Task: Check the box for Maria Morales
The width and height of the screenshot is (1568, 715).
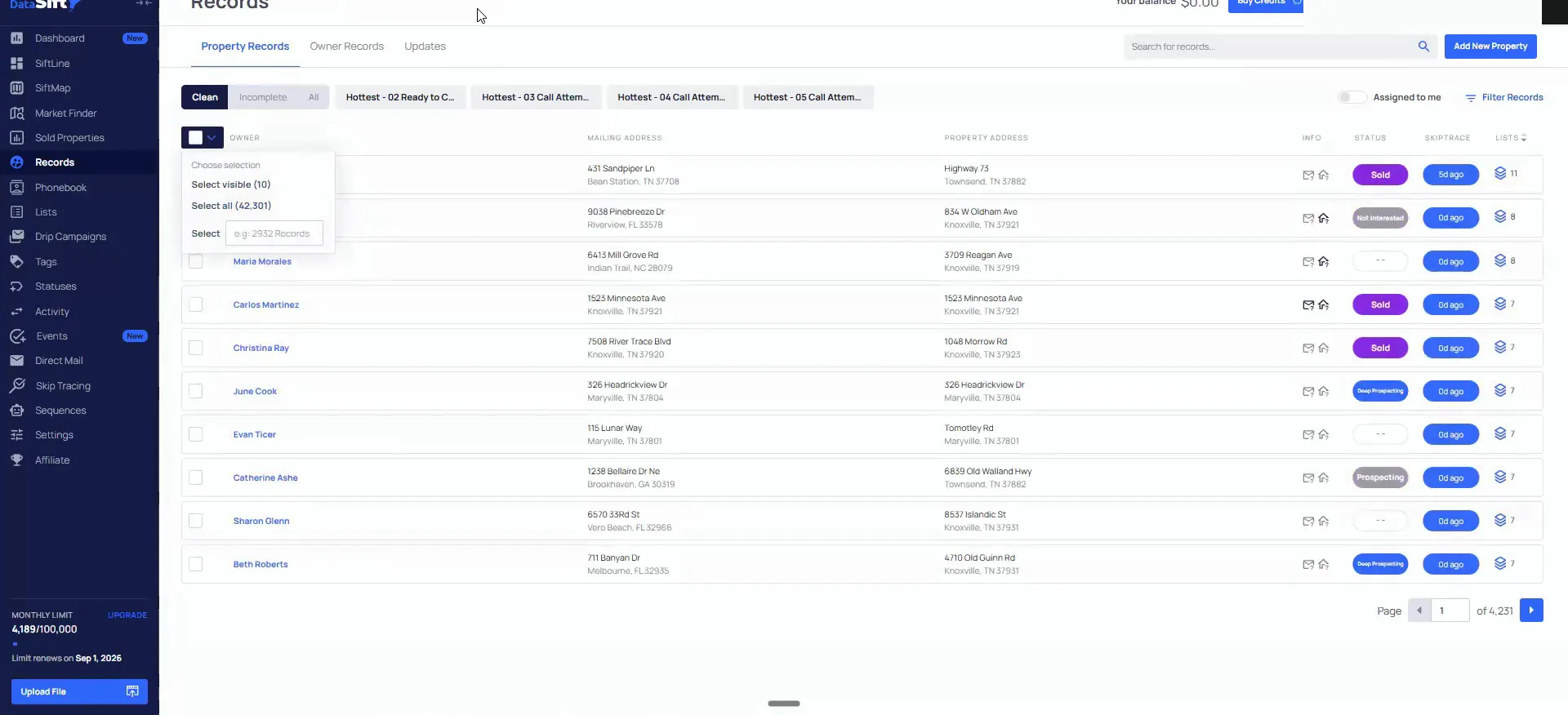Action: pyautogui.click(x=196, y=262)
